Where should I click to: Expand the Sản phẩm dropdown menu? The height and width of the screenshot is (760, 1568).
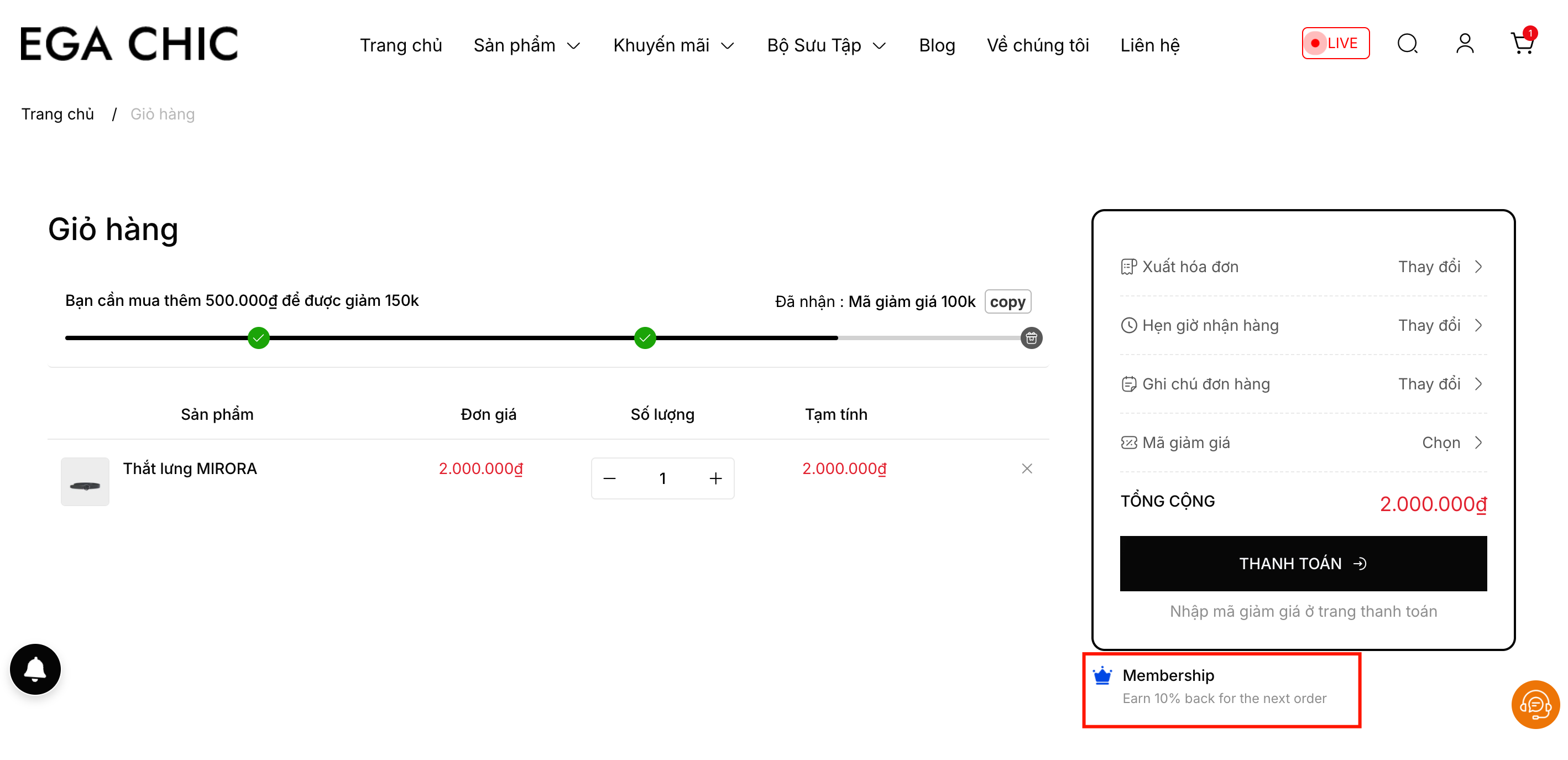(526, 46)
